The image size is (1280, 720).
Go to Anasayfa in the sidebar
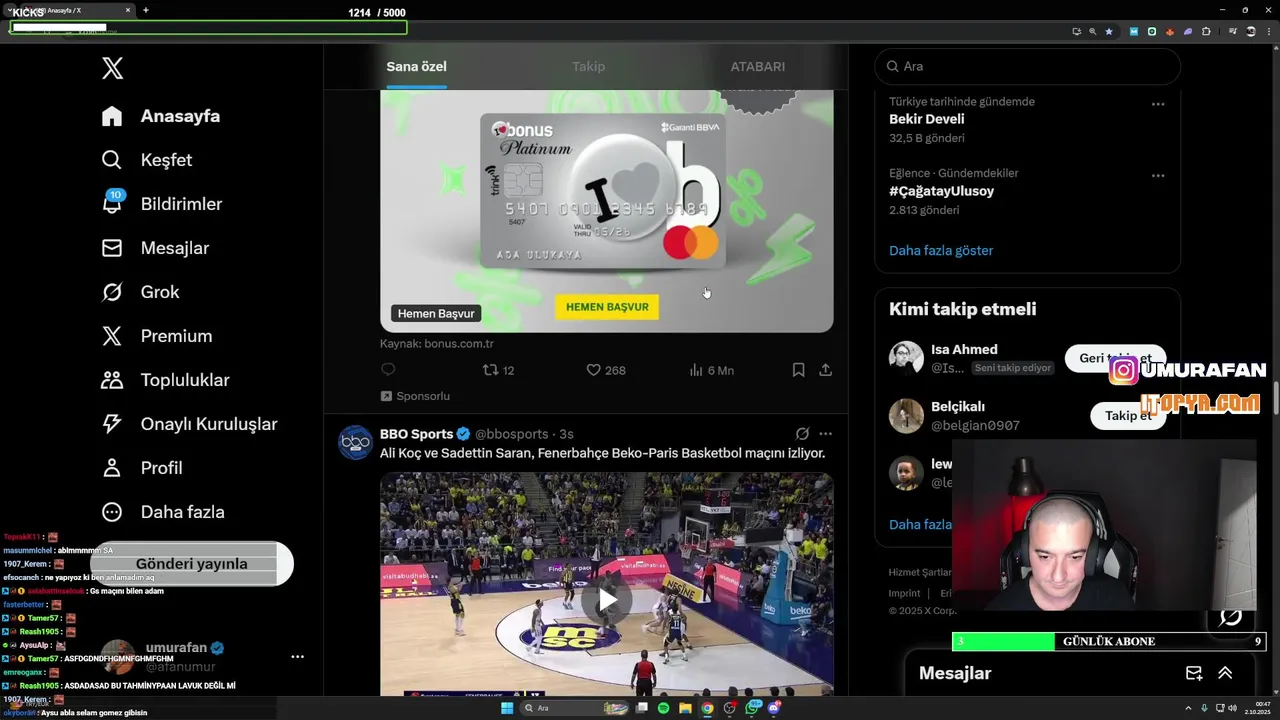click(161, 116)
